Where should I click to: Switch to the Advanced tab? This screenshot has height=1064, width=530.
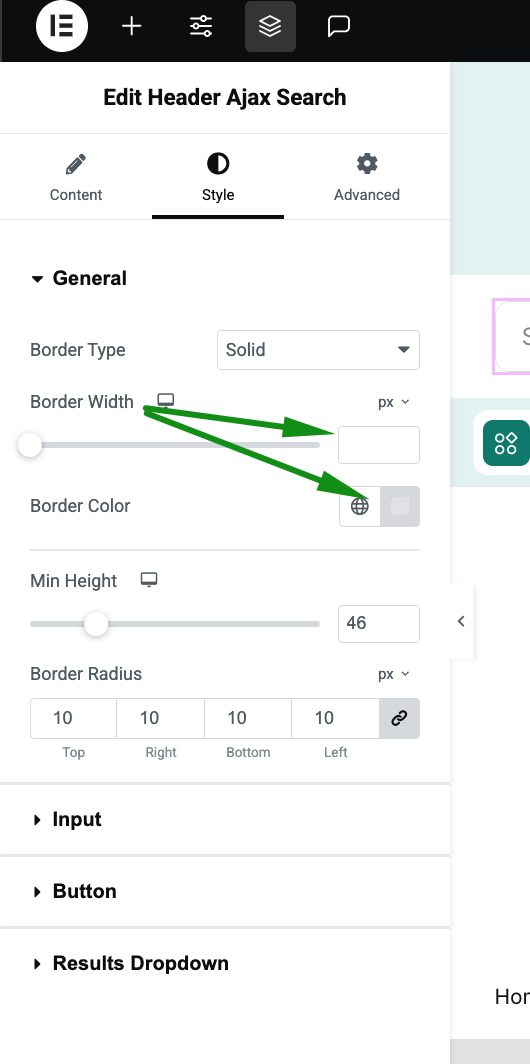click(366, 176)
